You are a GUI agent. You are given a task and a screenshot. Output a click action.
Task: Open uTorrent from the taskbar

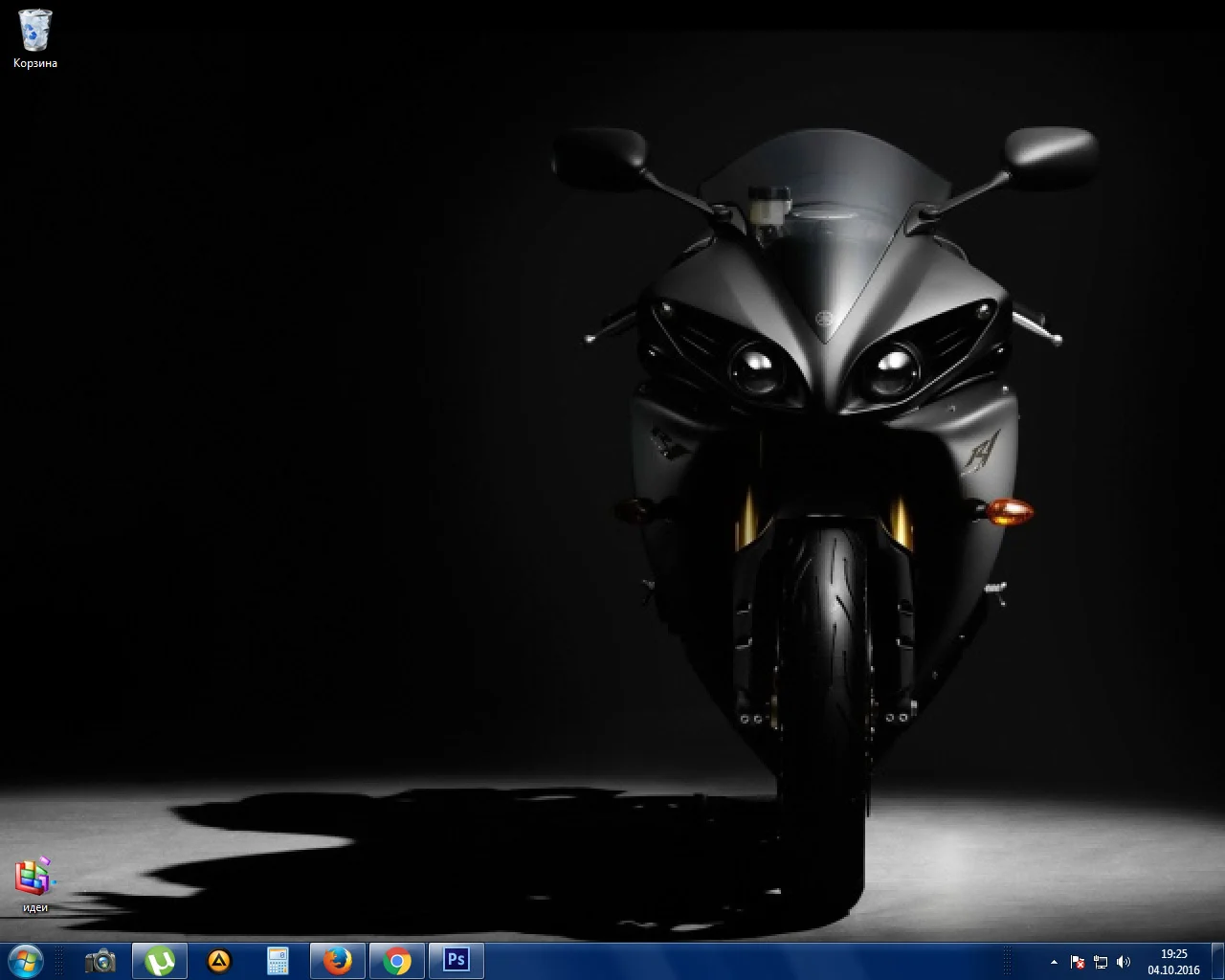coord(159,961)
